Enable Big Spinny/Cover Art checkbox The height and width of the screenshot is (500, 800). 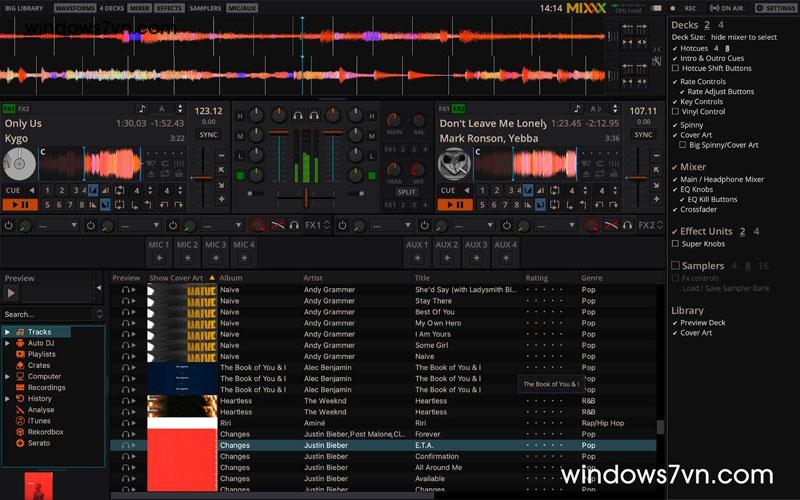click(x=682, y=145)
